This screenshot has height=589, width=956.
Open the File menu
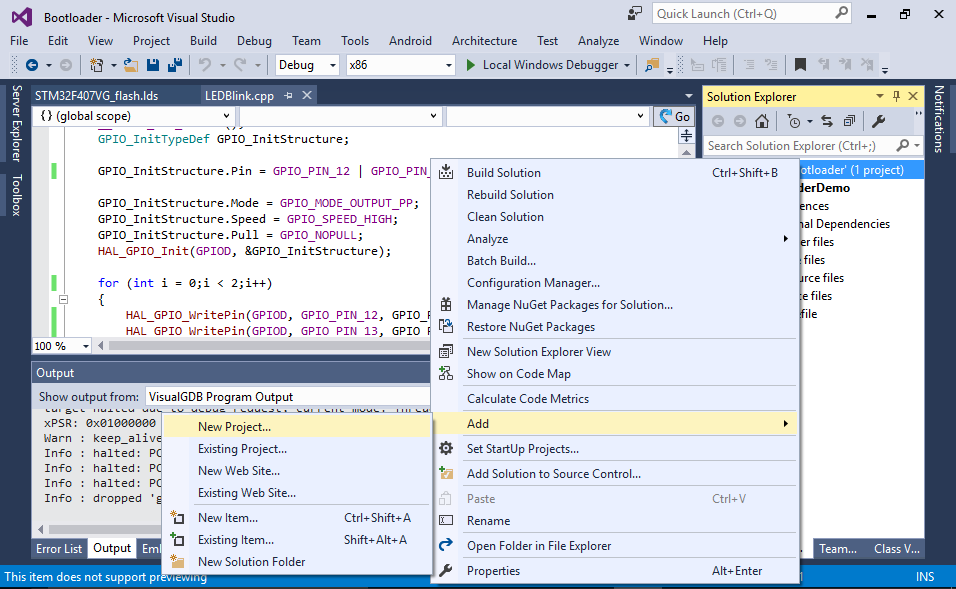[19, 41]
